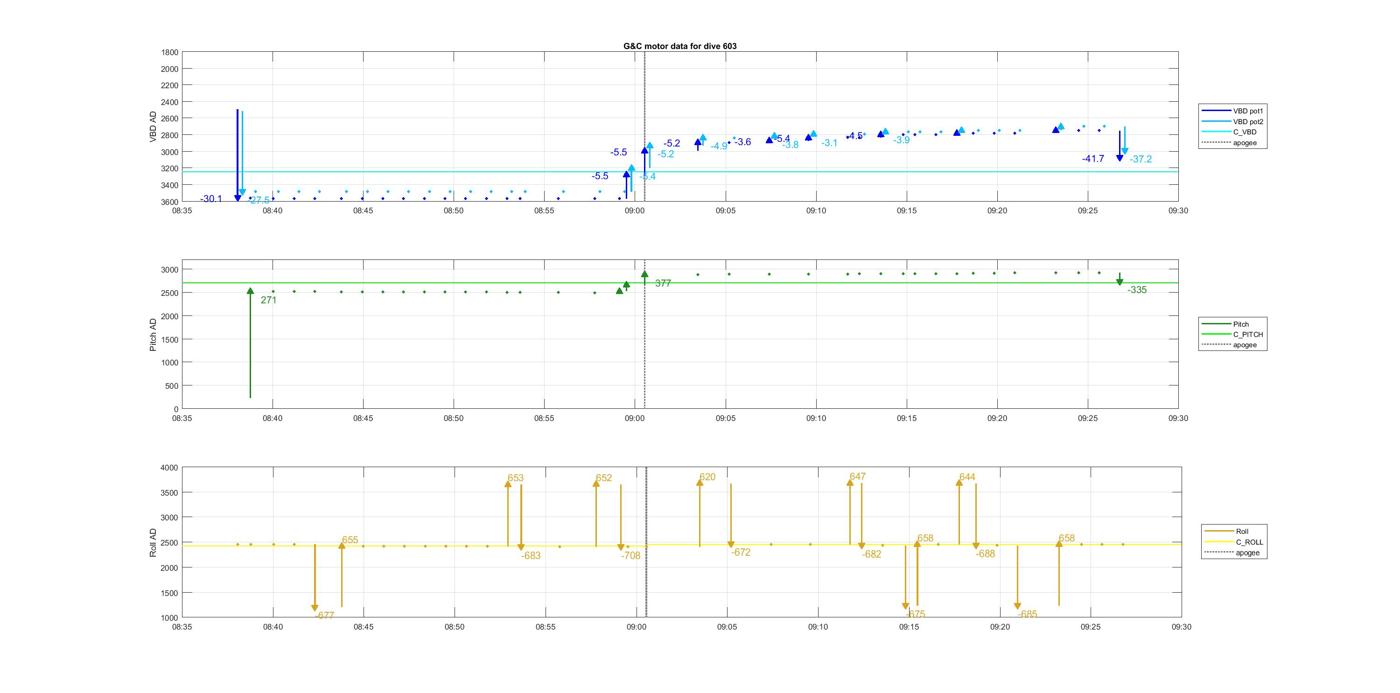Screen dimensions: 1400x693
Task: Click the 'Roll AD' y-axis label
Action: coord(154,542)
